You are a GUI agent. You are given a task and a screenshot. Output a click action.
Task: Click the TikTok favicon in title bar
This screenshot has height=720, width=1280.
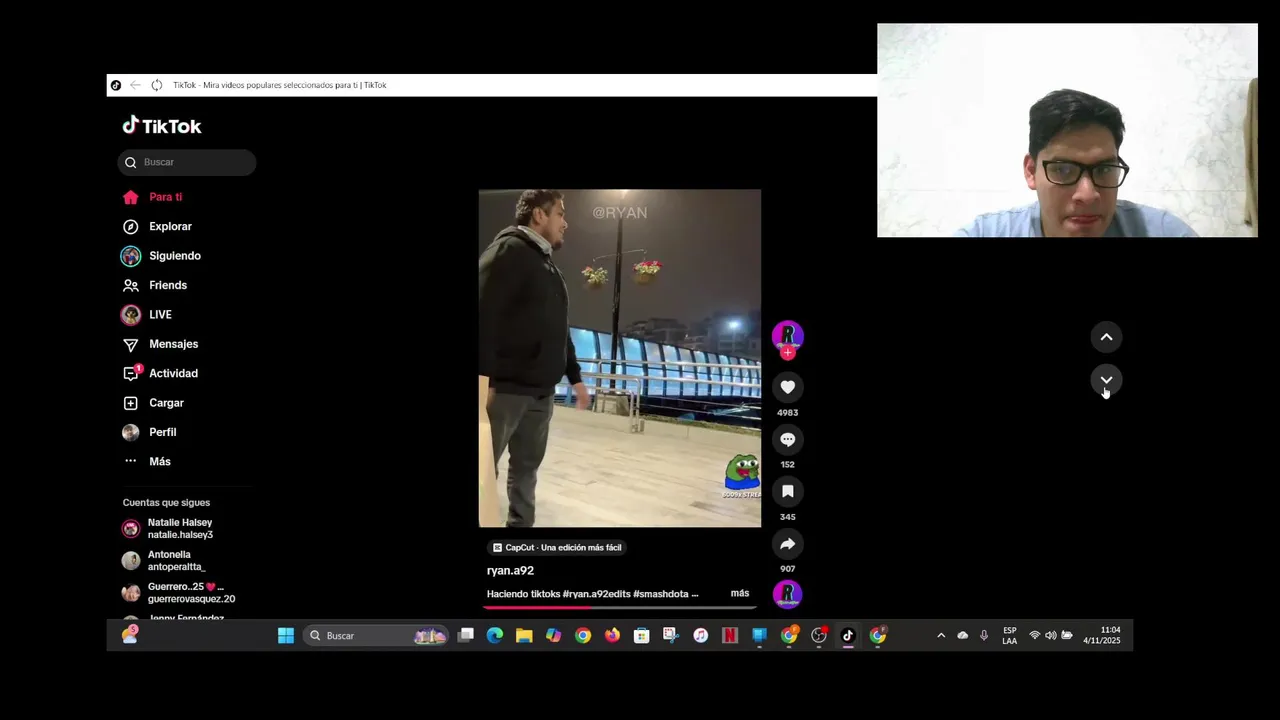pyautogui.click(x=116, y=85)
